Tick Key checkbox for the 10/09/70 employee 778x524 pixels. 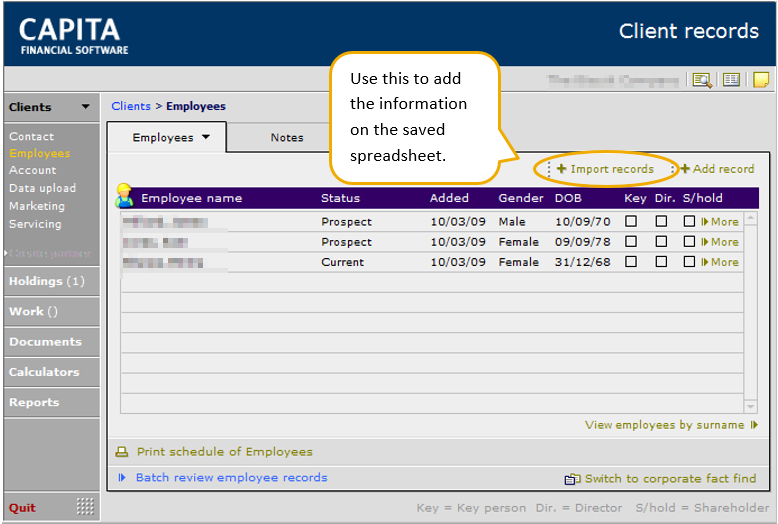(x=631, y=221)
